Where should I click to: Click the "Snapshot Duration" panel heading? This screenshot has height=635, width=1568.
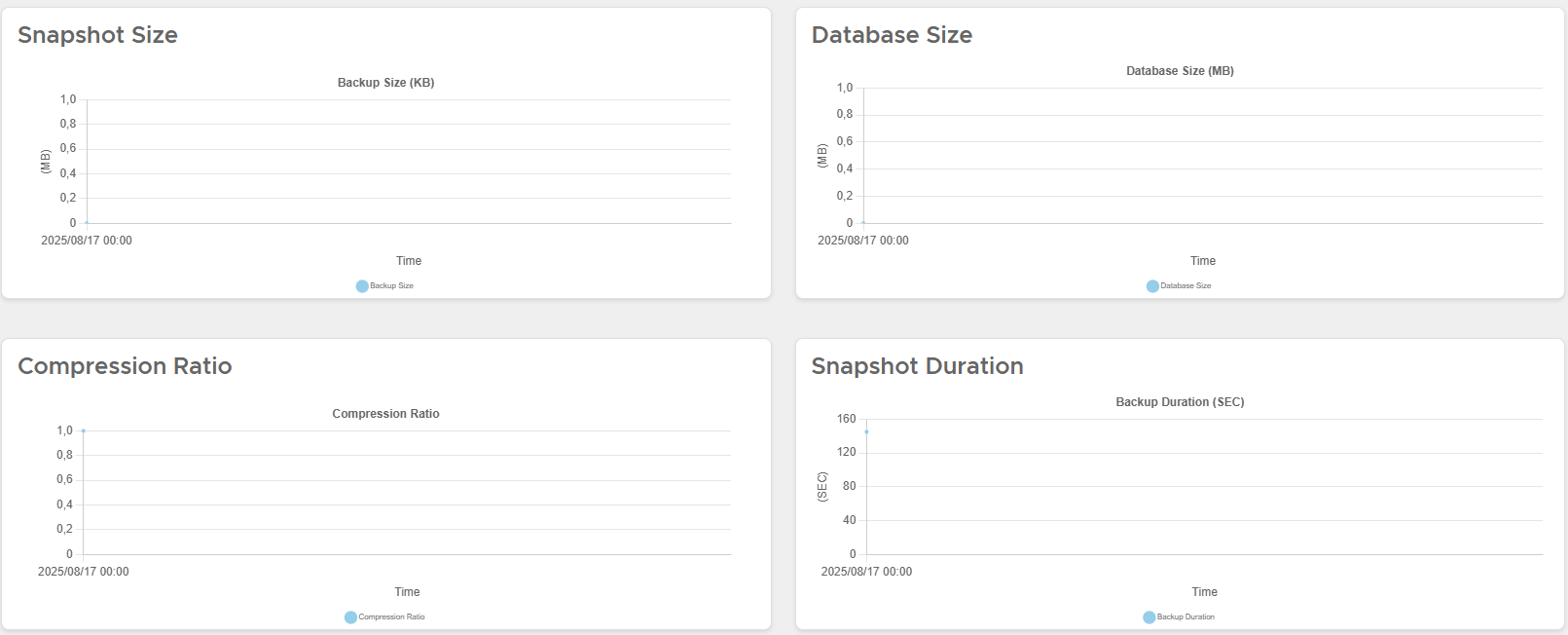917,366
